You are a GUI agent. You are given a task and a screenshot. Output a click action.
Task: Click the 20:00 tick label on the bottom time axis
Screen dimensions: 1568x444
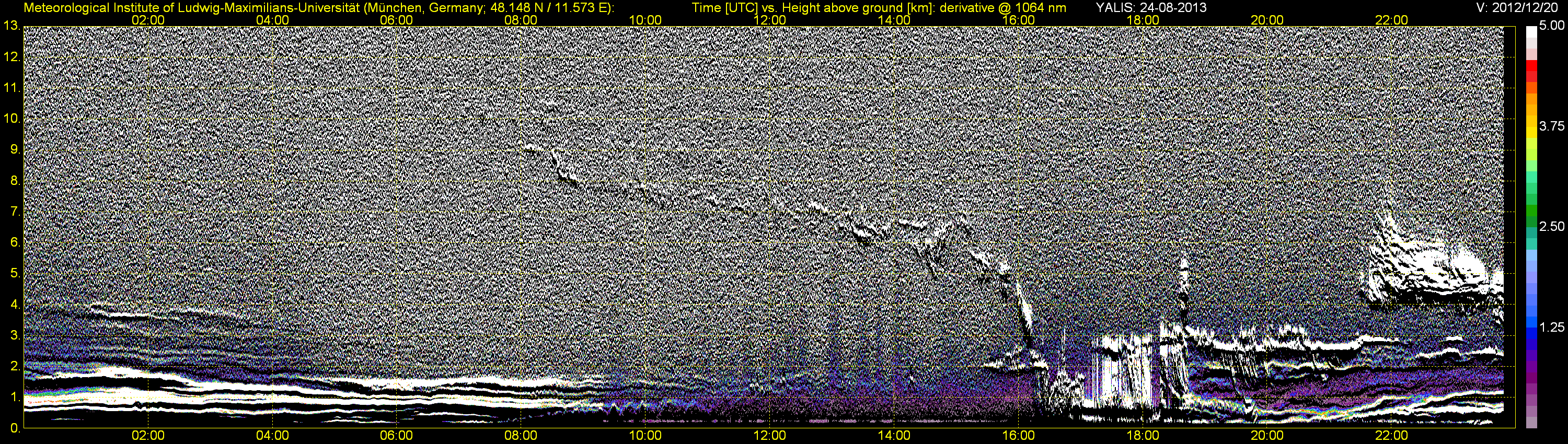tap(1267, 436)
